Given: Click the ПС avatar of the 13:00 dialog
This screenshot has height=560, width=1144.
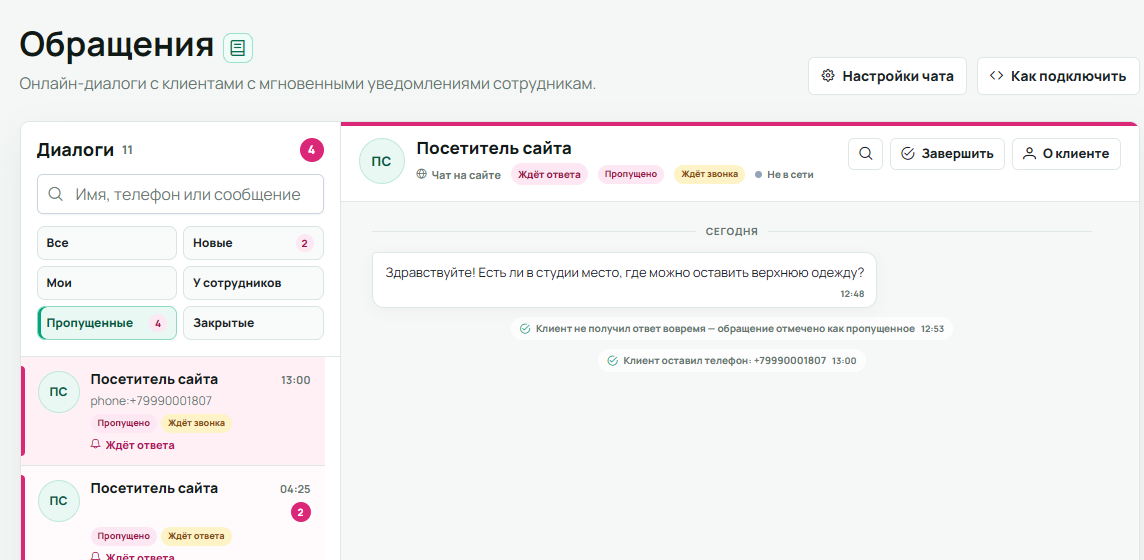Looking at the screenshot, I should 58,392.
